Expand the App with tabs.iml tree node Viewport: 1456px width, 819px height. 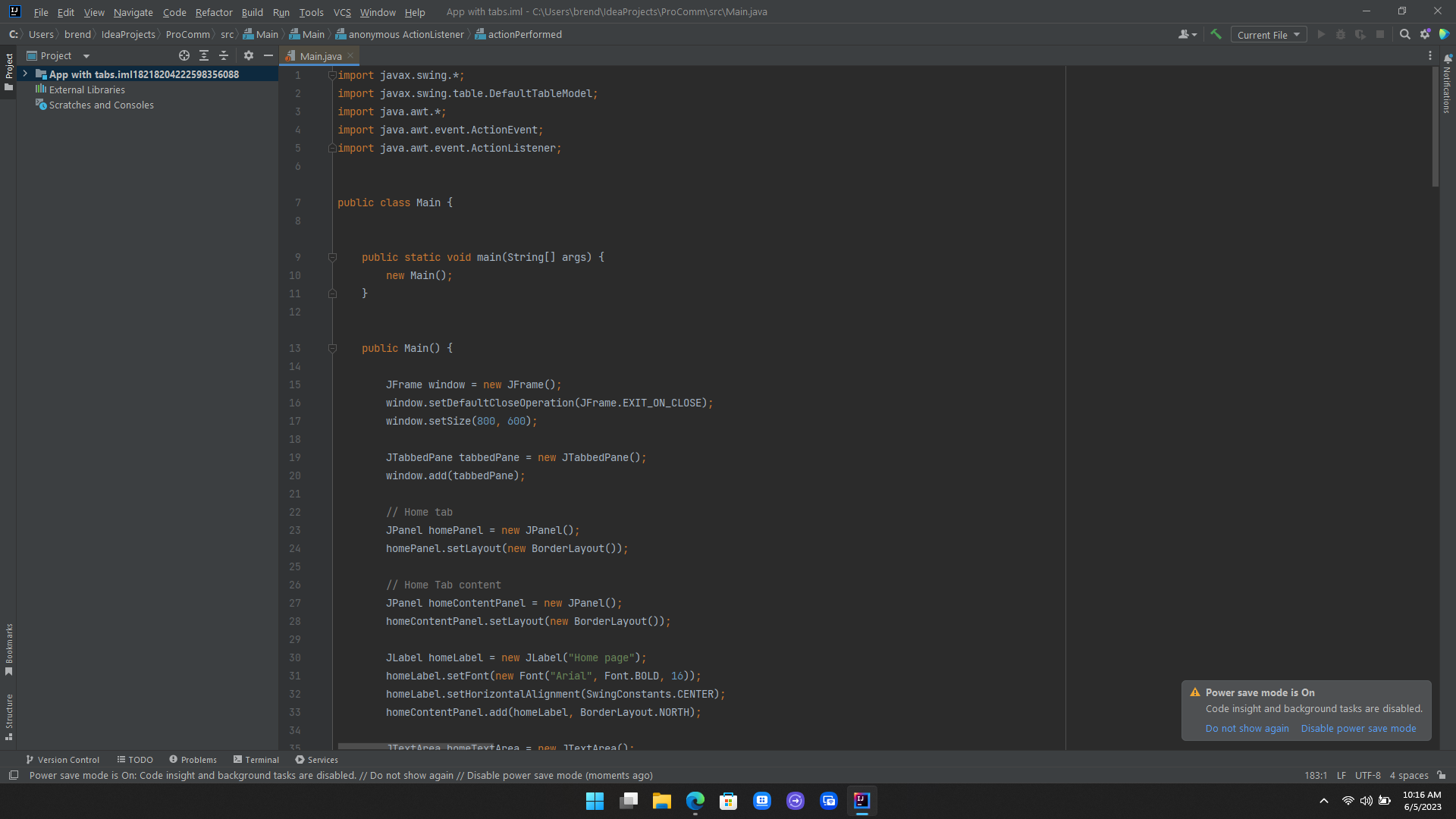tap(25, 74)
